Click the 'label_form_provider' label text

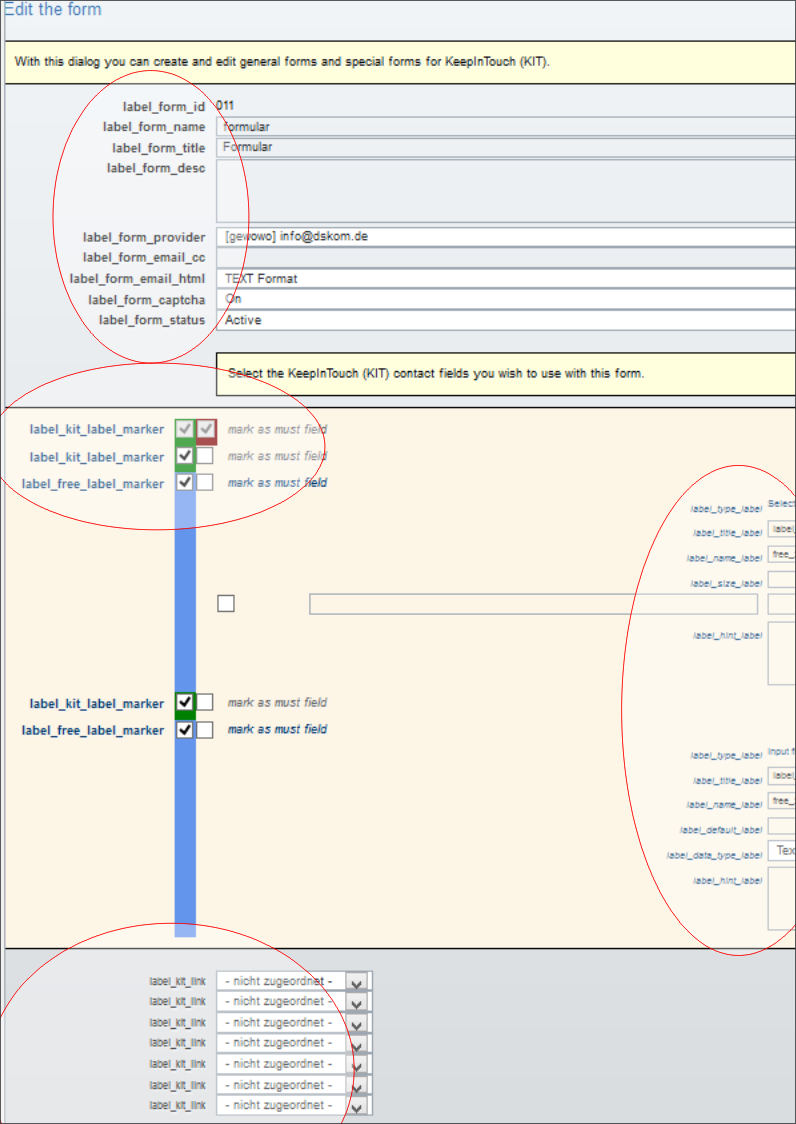(144, 237)
